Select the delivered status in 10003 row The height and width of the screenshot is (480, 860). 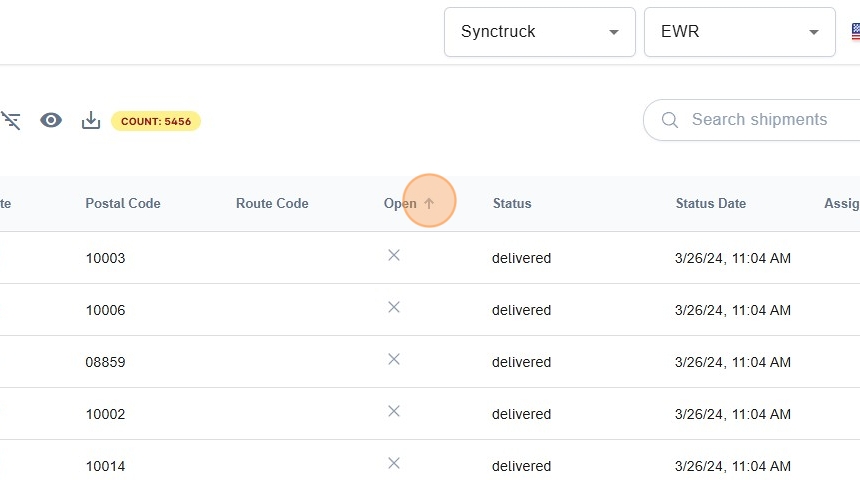click(521, 258)
